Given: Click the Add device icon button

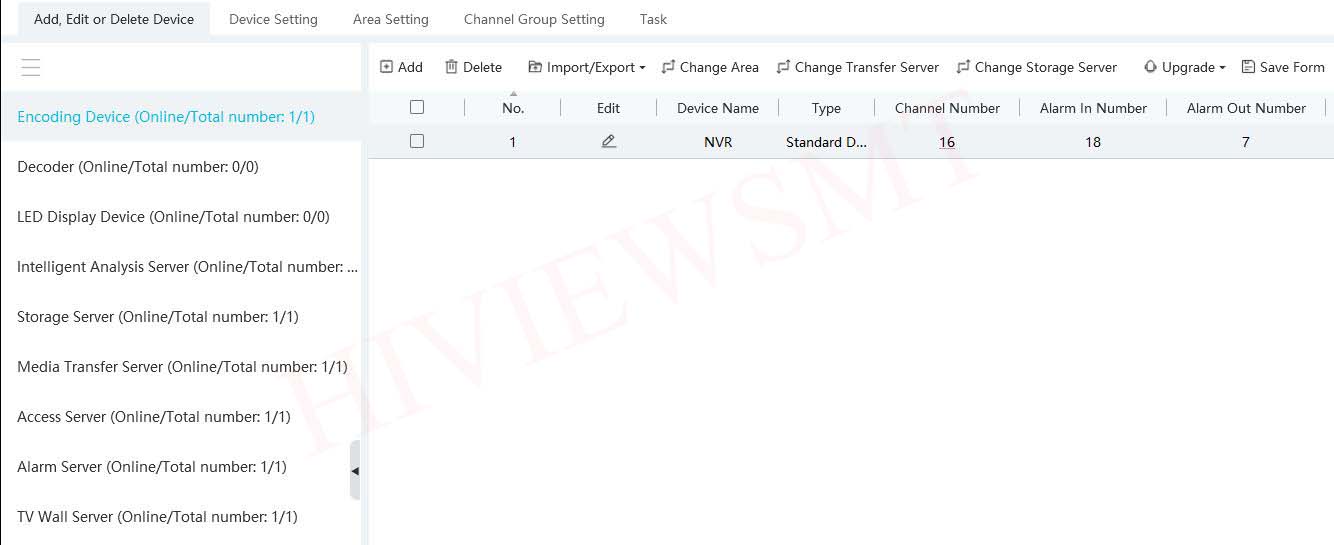Looking at the screenshot, I should [x=387, y=67].
